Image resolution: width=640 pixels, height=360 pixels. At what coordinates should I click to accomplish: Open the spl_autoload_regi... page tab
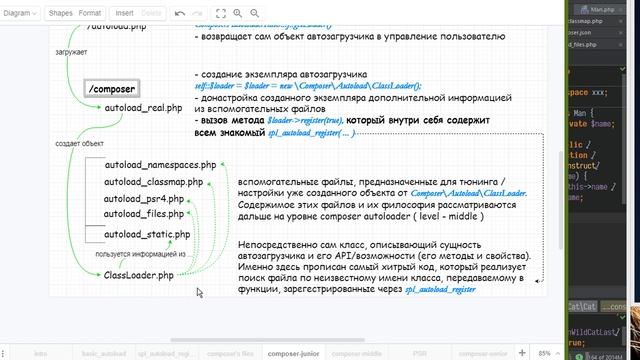pos(165,353)
